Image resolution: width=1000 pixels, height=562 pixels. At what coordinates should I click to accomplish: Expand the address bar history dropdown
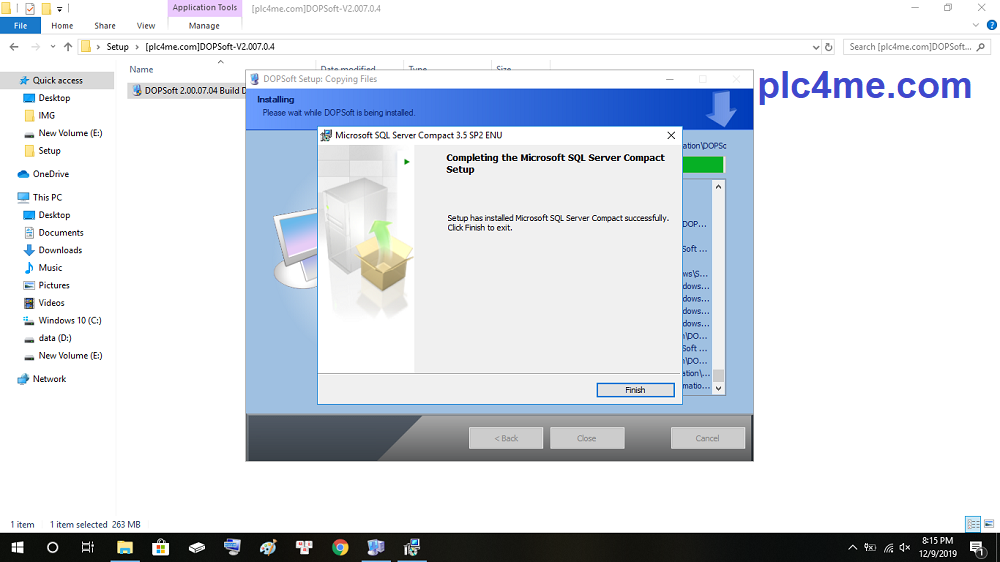[813, 46]
